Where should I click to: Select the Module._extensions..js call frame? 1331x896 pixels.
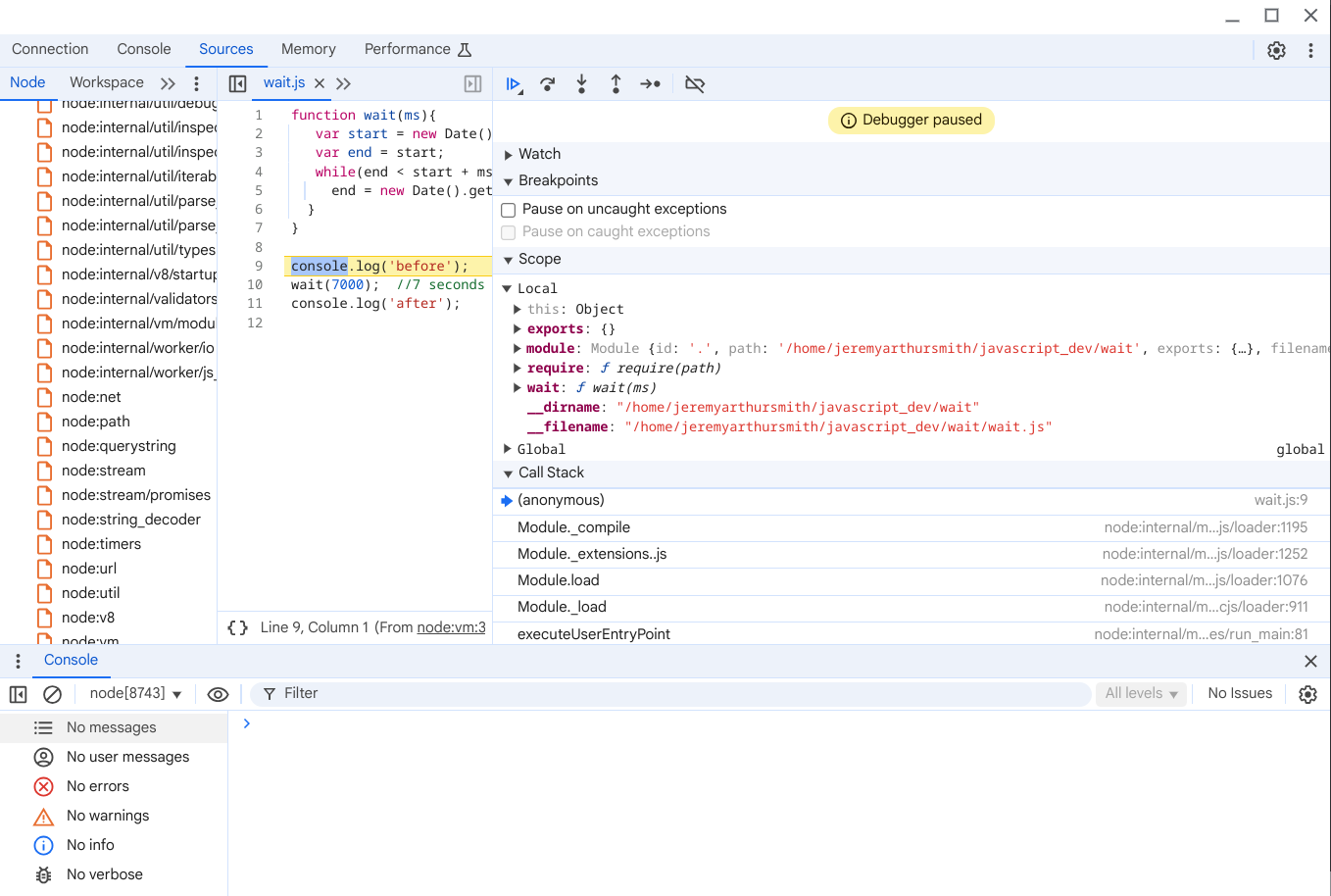point(912,554)
